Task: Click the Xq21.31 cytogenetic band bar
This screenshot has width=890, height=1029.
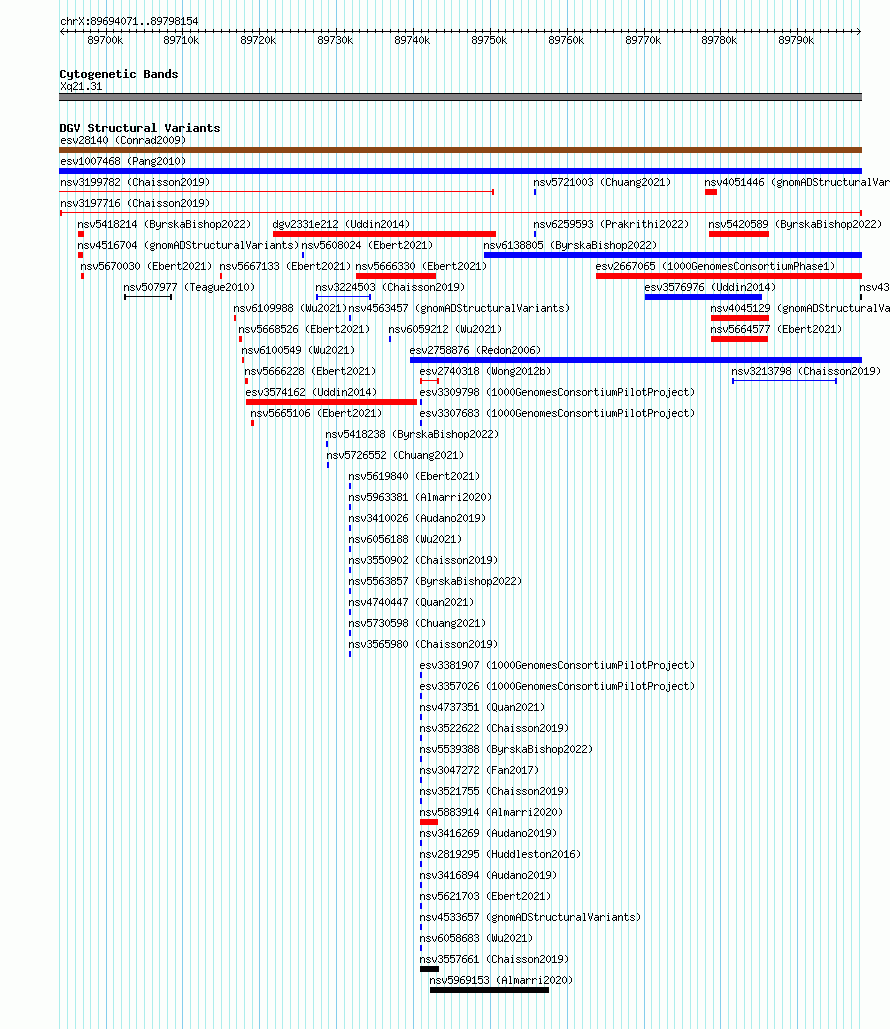Action: tap(460, 97)
